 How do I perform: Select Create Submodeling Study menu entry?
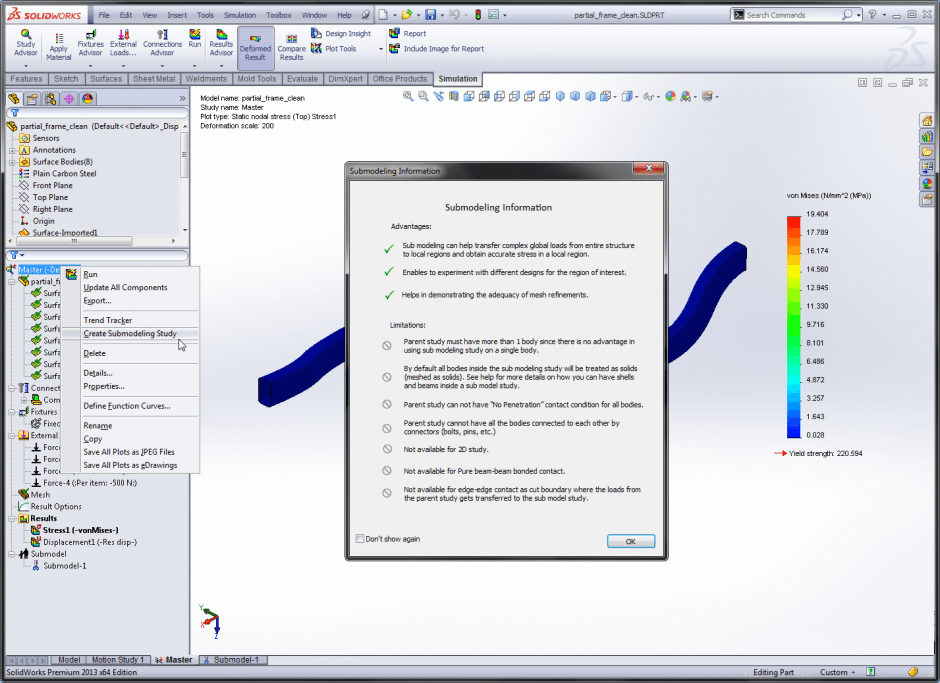coord(130,333)
